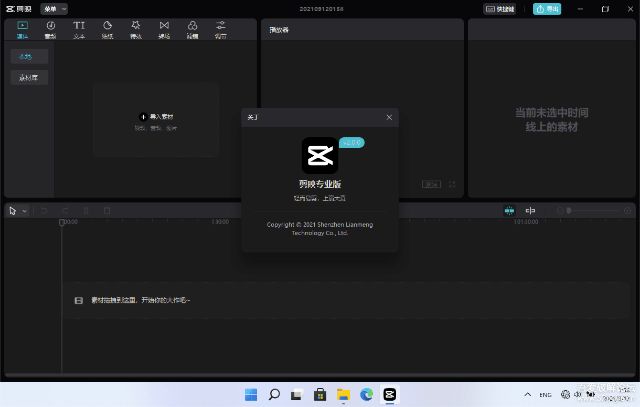Click the track icon beside drag-material hint

click(79, 300)
